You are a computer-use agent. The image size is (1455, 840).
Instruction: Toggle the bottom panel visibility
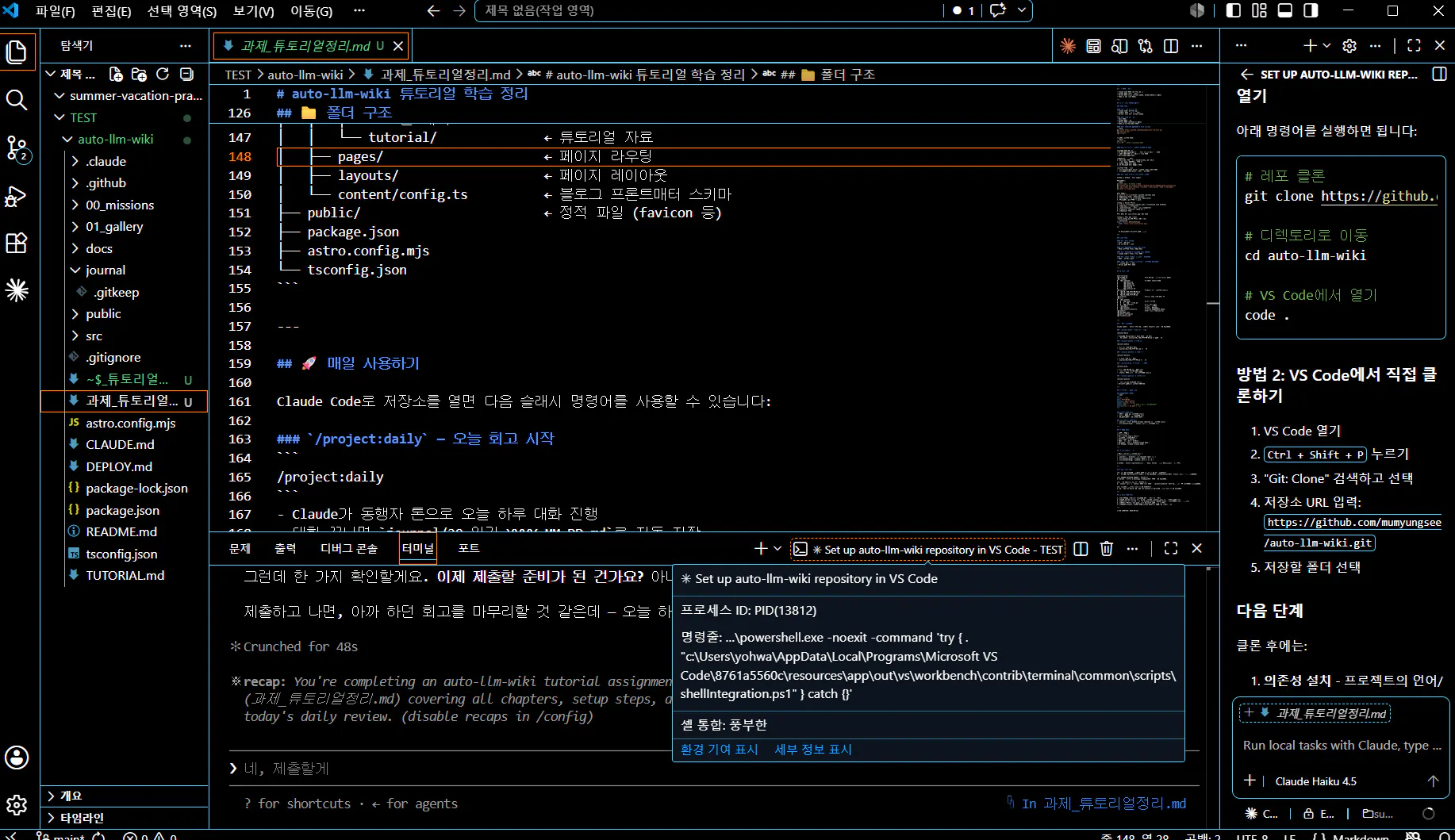[x=1285, y=11]
